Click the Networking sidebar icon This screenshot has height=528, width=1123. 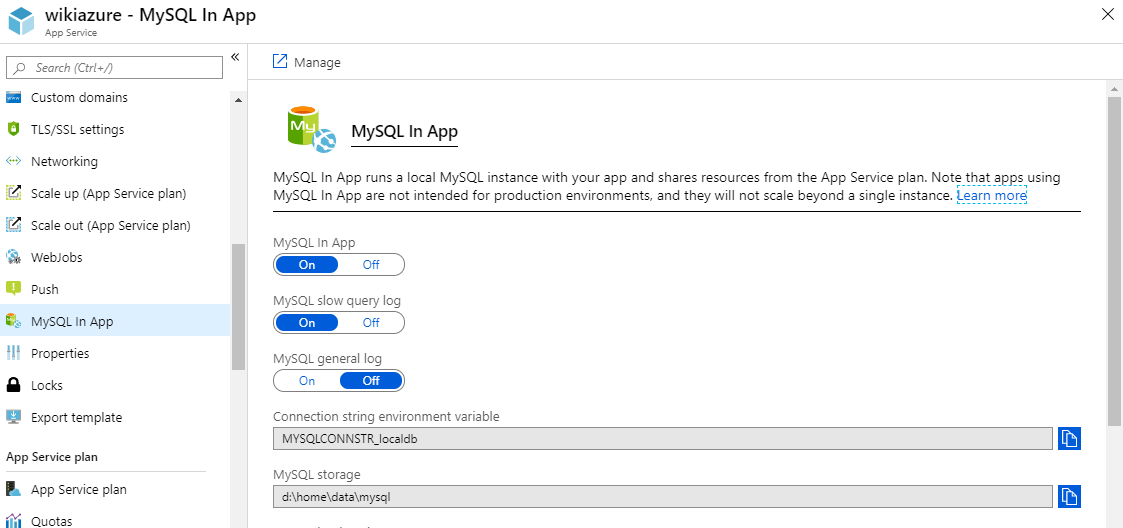point(14,162)
